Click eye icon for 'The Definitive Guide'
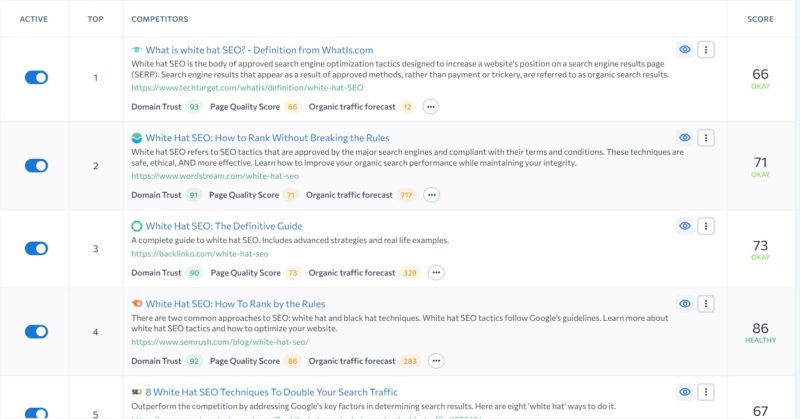800x419 pixels. (x=685, y=226)
